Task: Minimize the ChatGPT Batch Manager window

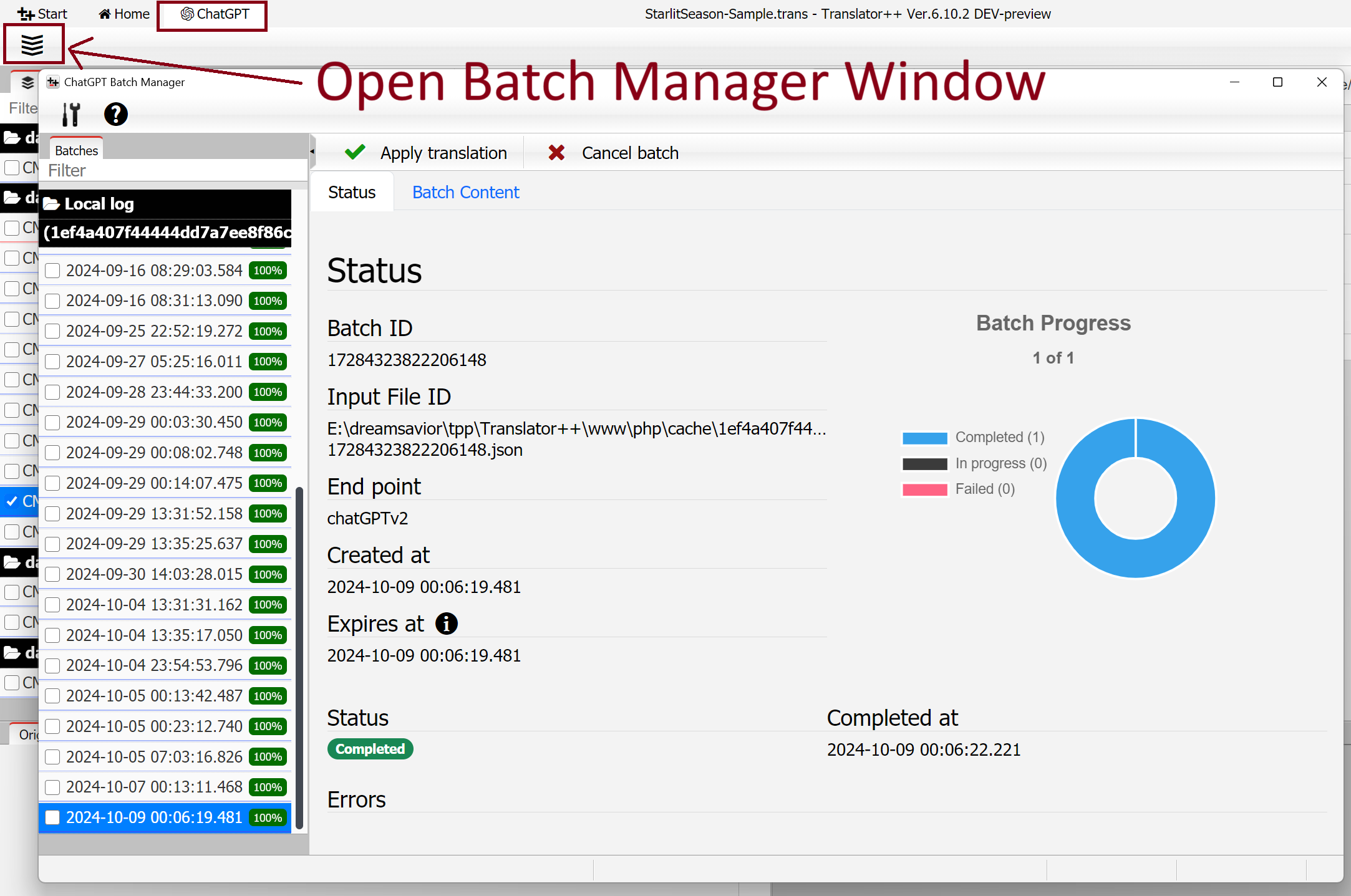Action: (1234, 82)
